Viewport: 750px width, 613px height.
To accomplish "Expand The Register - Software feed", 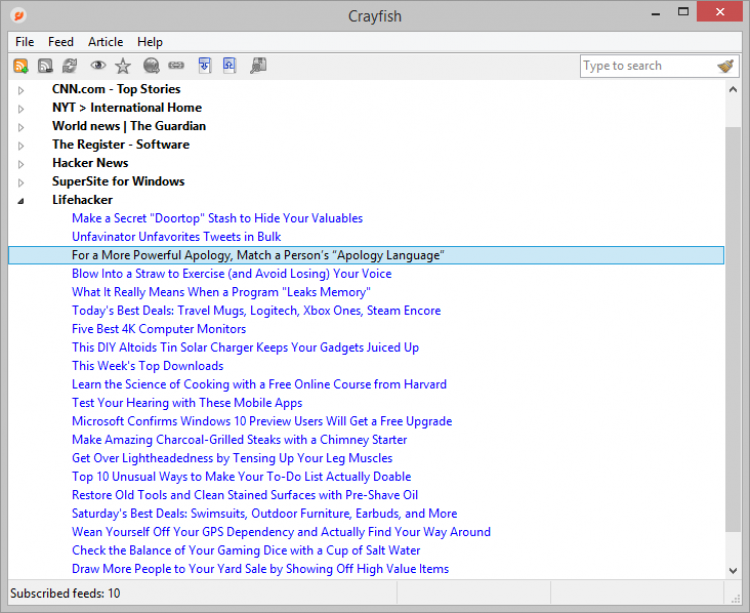I will point(21,145).
